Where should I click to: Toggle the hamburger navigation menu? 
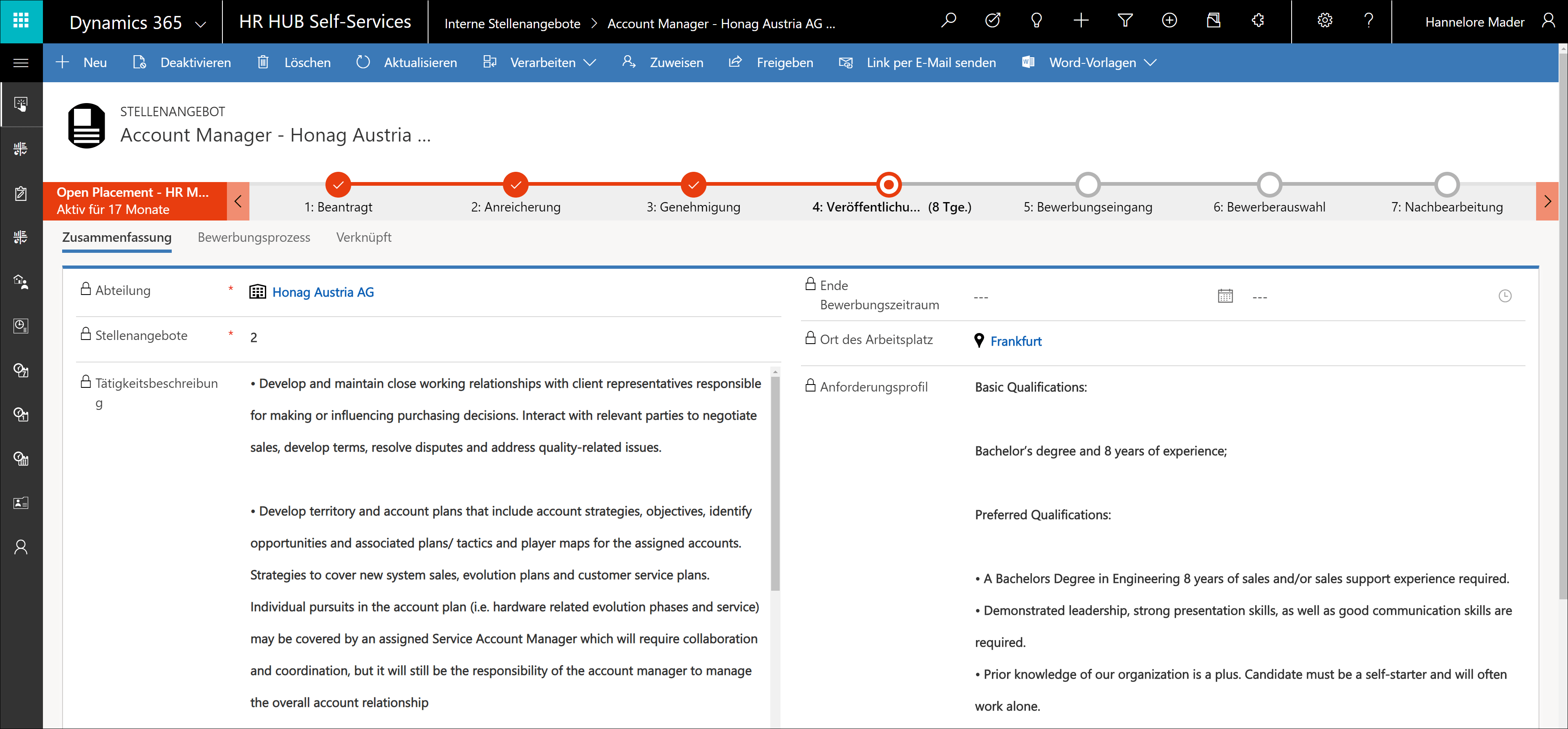[x=21, y=63]
